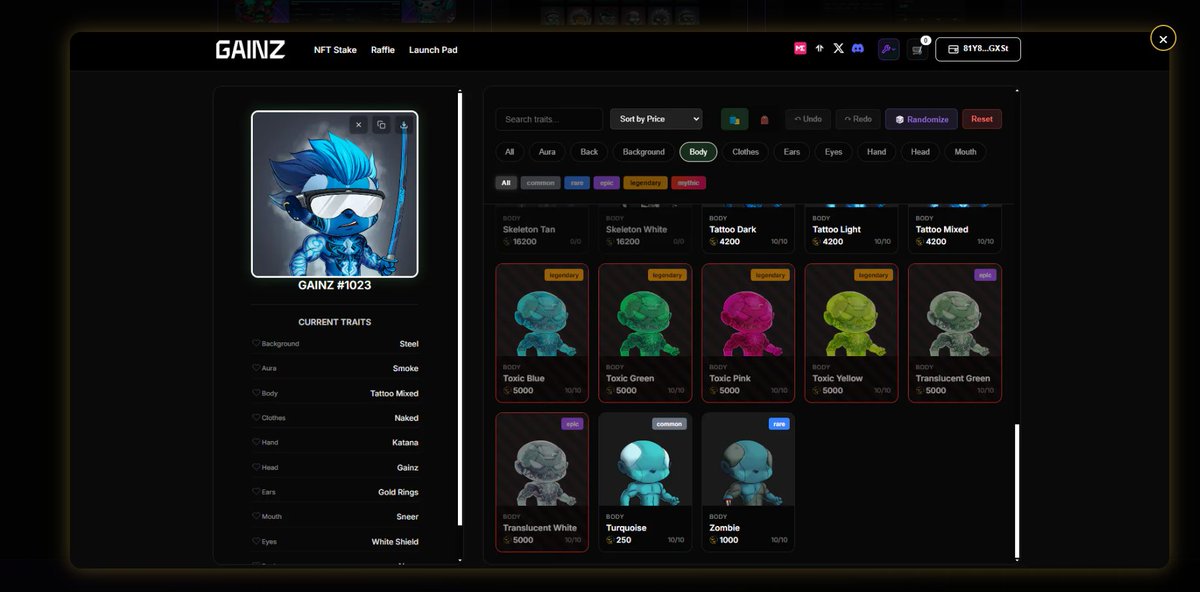Open the Raffle page
This screenshot has height=592, width=1200.
(383, 50)
